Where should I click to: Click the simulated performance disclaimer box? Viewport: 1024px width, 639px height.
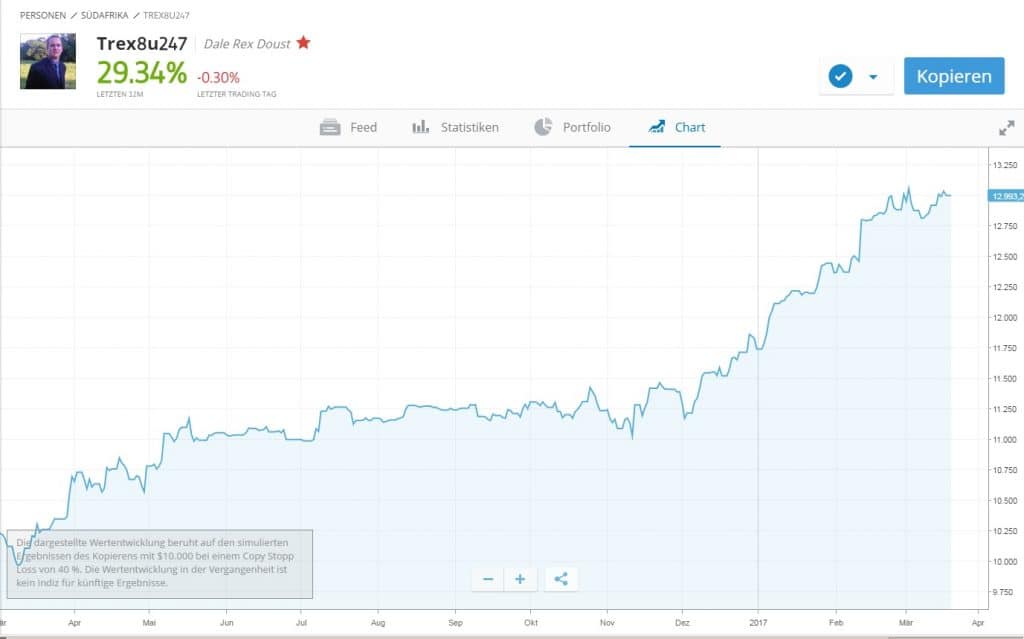click(160, 564)
